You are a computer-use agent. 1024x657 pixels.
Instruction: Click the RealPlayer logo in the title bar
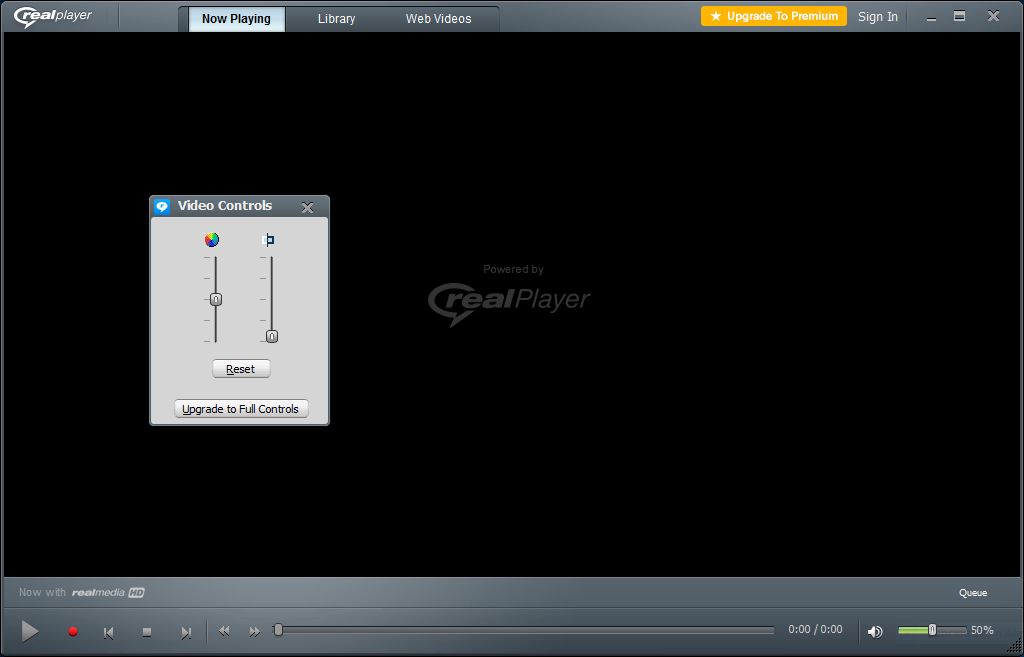pos(53,16)
